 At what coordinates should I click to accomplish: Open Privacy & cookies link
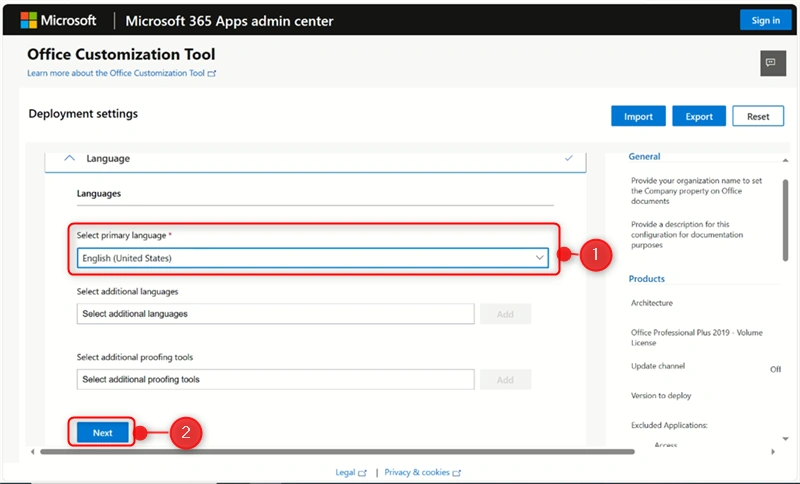point(422,472)
